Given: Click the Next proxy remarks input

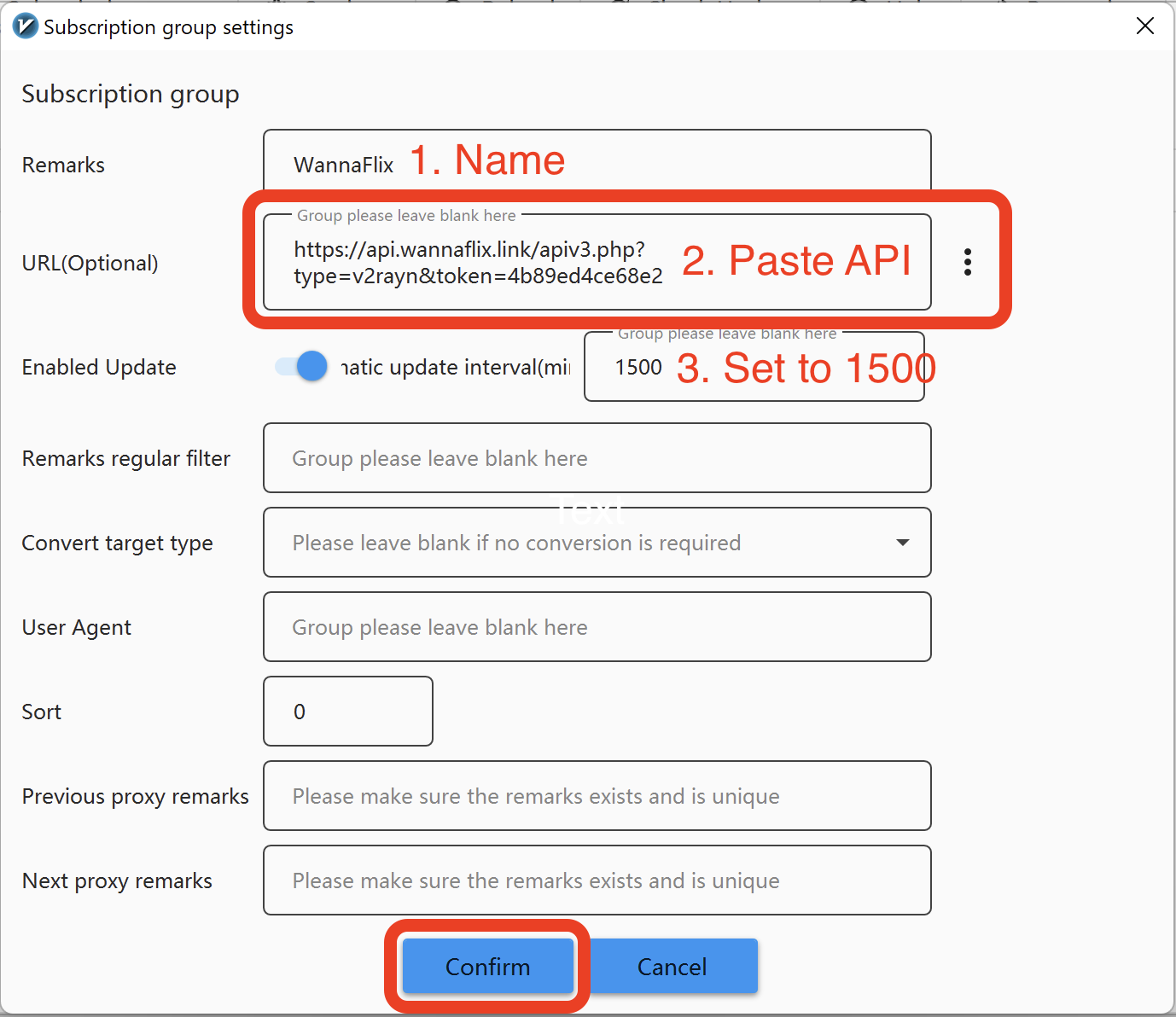Looking at the screenshot, I should coord(597,880).
